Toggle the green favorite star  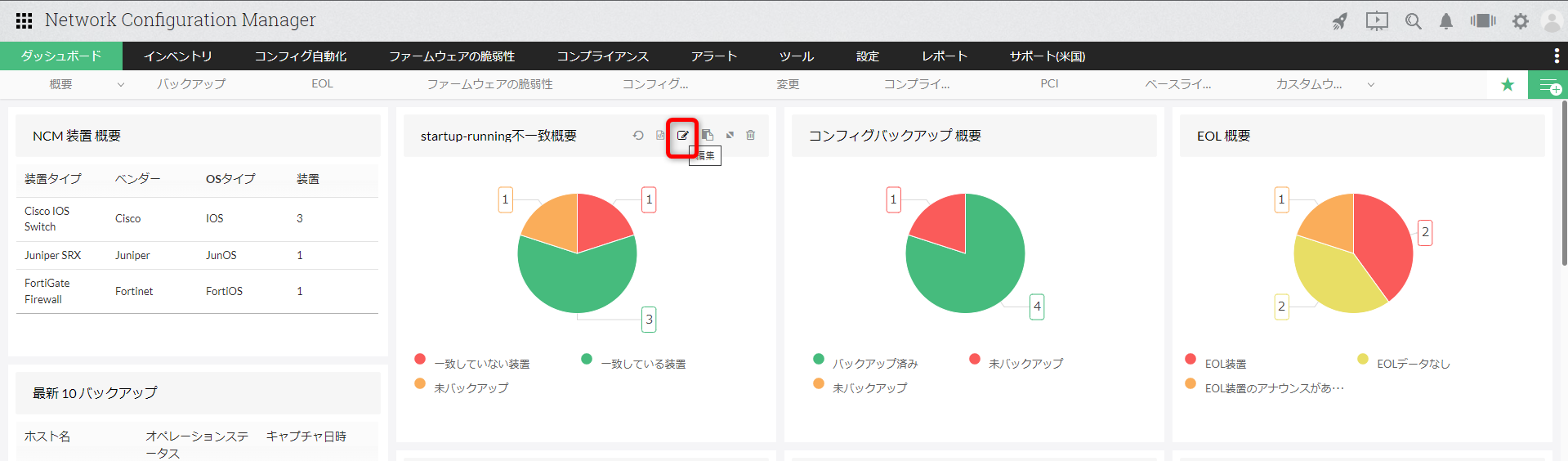click(x=1508, y=85)
